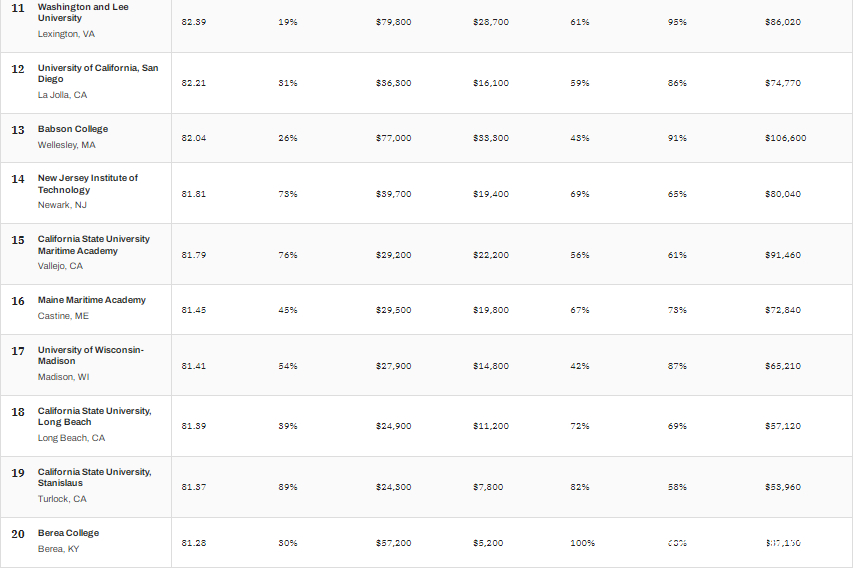Open University of Wisconsin-Madison link
The height and width of the screenshot is (568, 854).
pos(90,355)
